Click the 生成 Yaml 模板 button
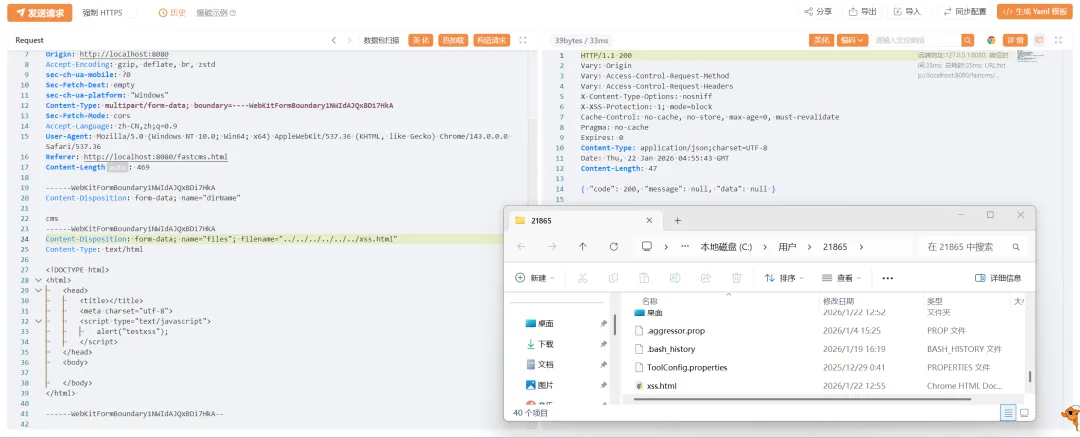The image size is (1080, 438). pyautogui.click(x=1035, y=12)
